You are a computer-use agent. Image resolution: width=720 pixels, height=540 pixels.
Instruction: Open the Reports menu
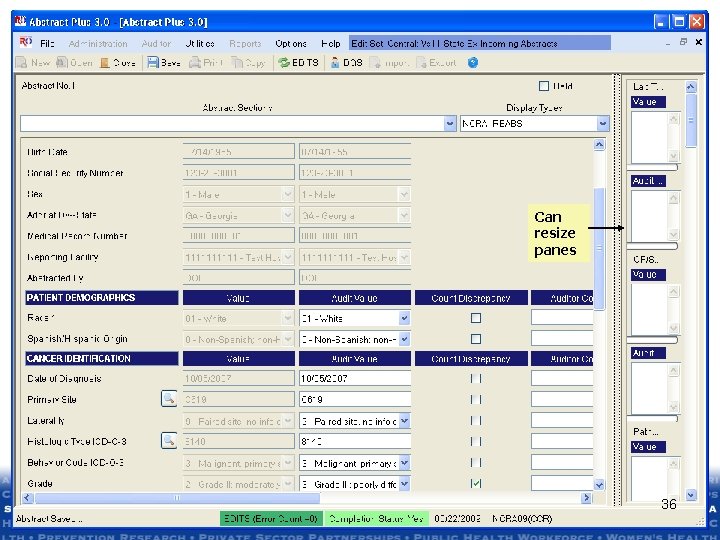[x=245, y=44]
